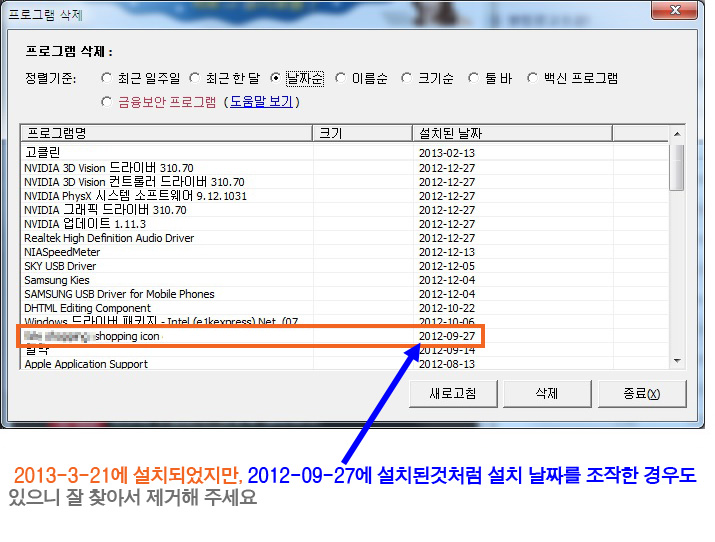Select the 최근 일주일 radio button
The height and width of the screenshot is (542, 715).
tap(107, 78)
